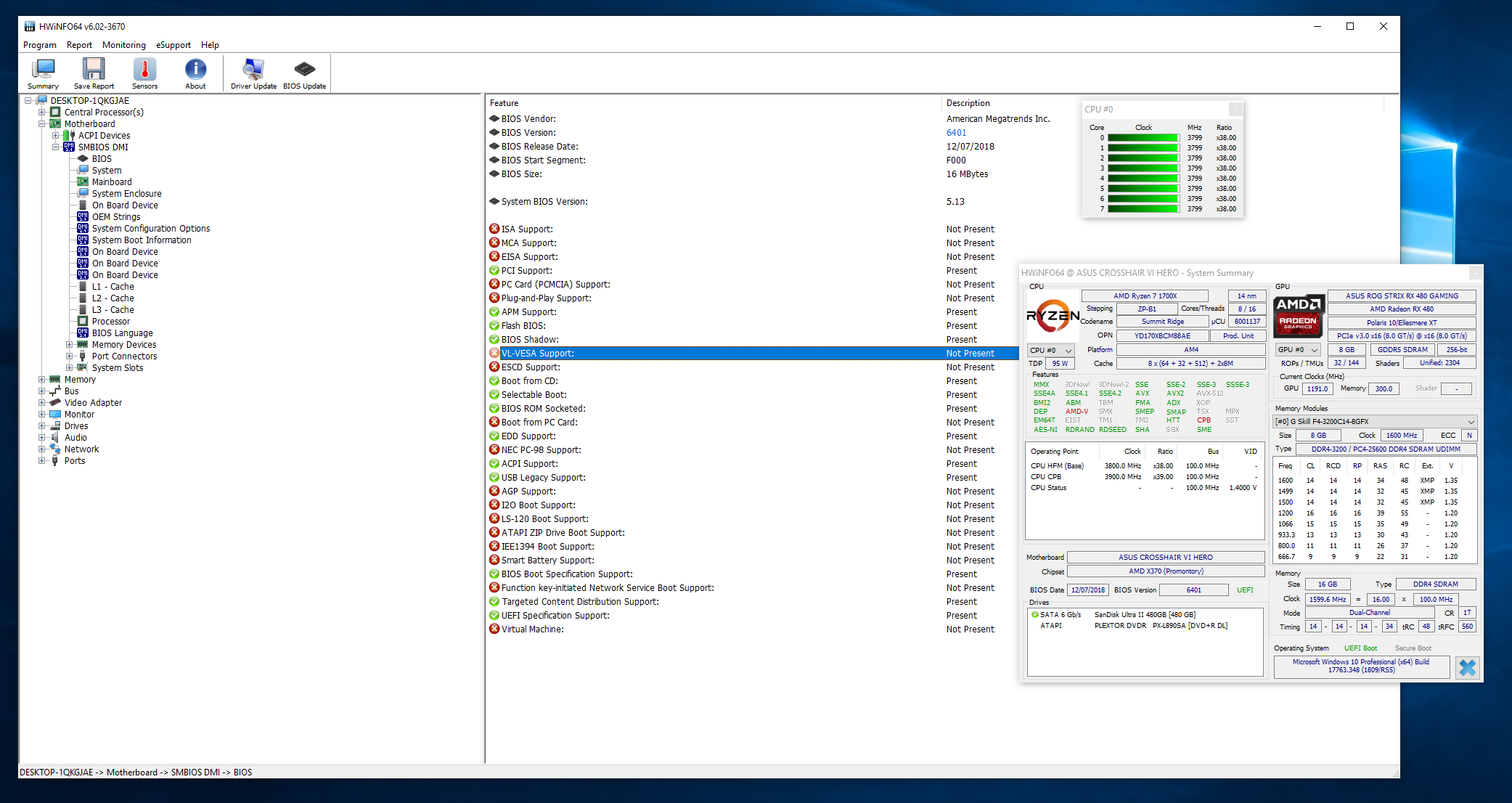Click the BIOS version 6401 link
Viewport: 1512px width, 803px height.
tap(956, 133)
